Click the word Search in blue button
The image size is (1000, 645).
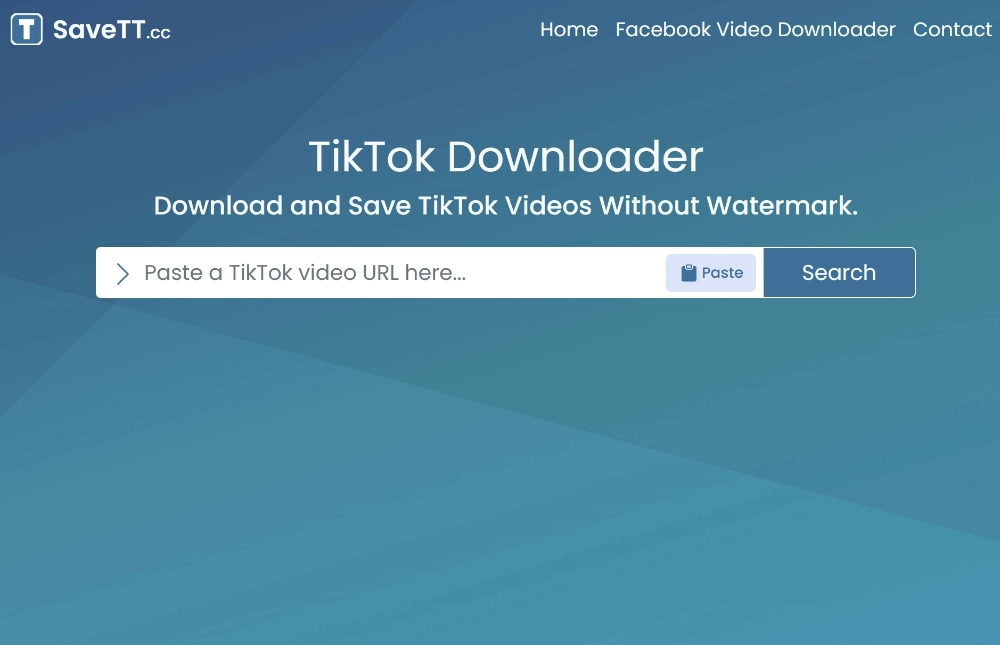click(x=839, y=272)
